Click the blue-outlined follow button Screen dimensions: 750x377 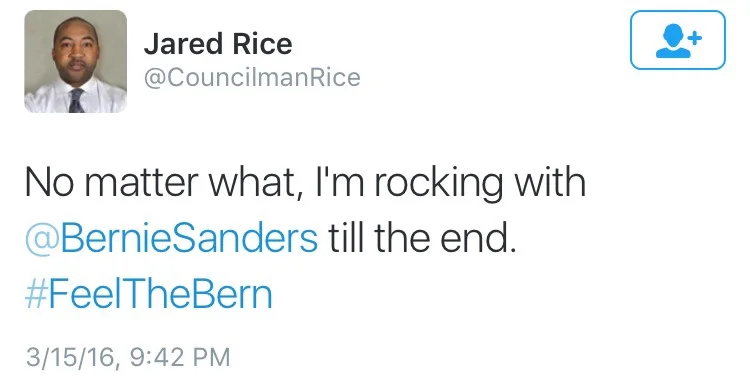[677, 40]
